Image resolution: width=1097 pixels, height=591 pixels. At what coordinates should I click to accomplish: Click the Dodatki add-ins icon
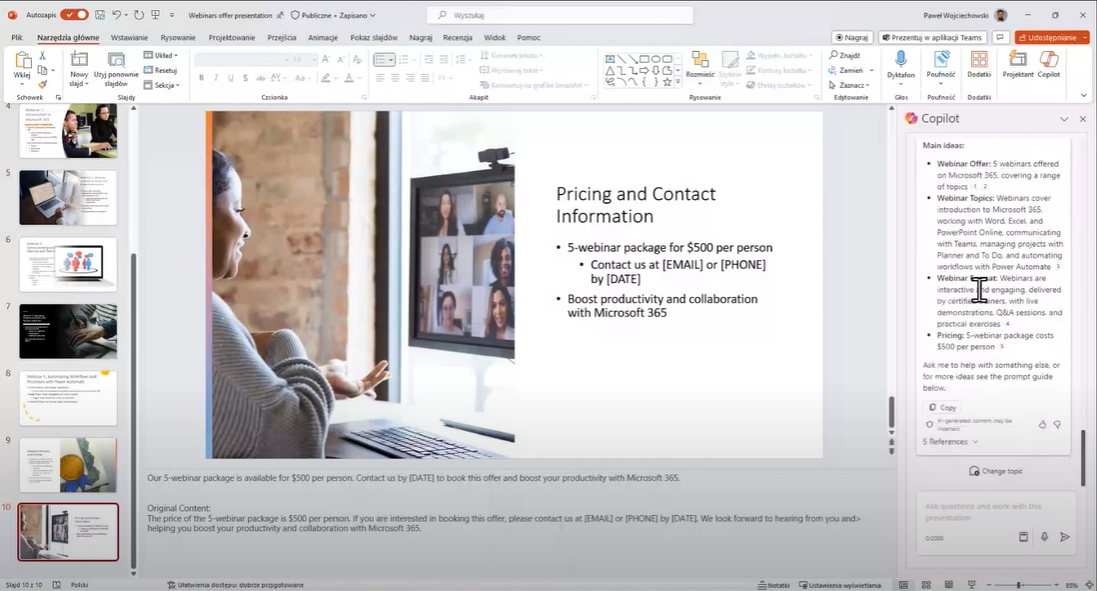[979, 59]
